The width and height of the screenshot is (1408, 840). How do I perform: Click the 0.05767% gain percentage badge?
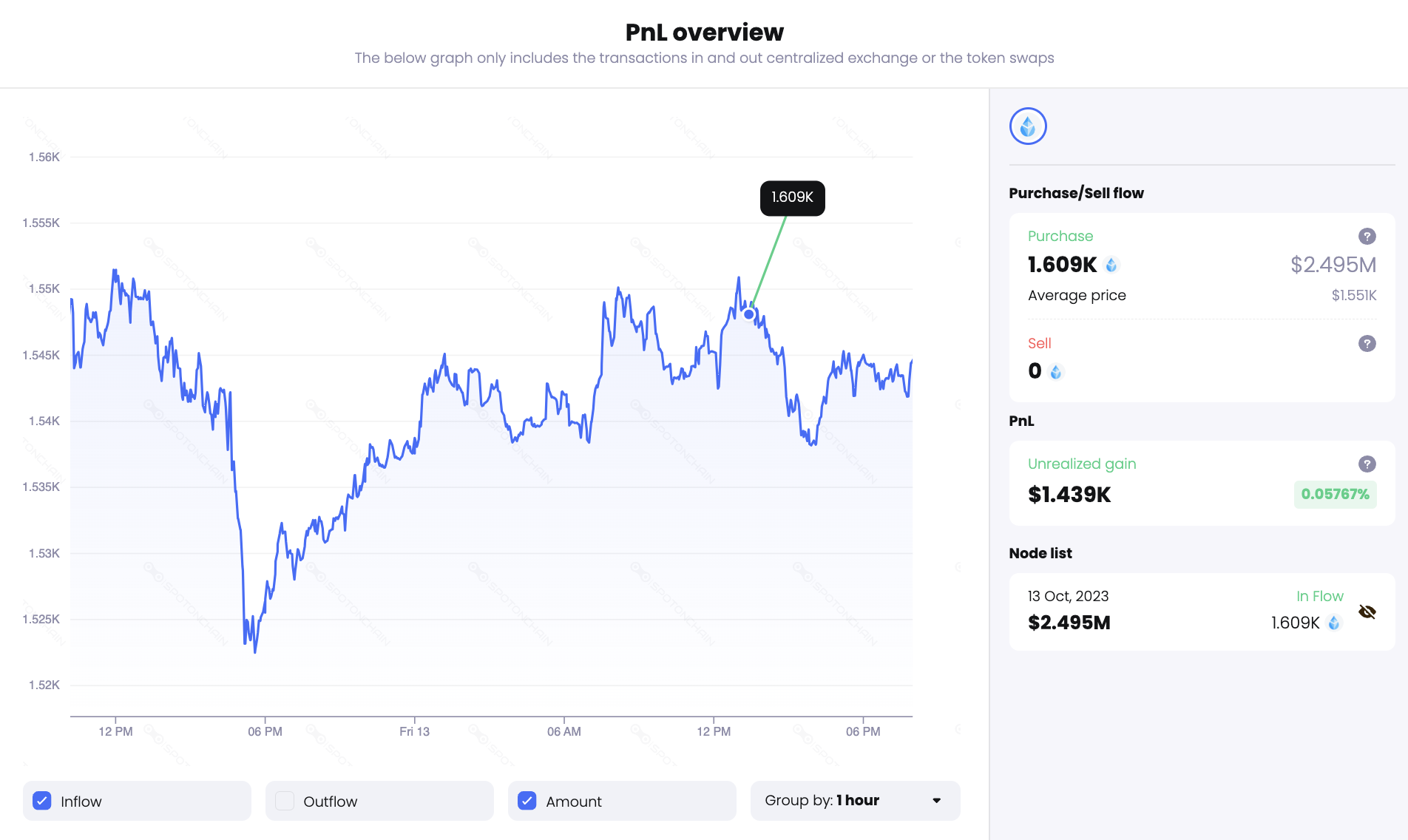point(1335,494)
